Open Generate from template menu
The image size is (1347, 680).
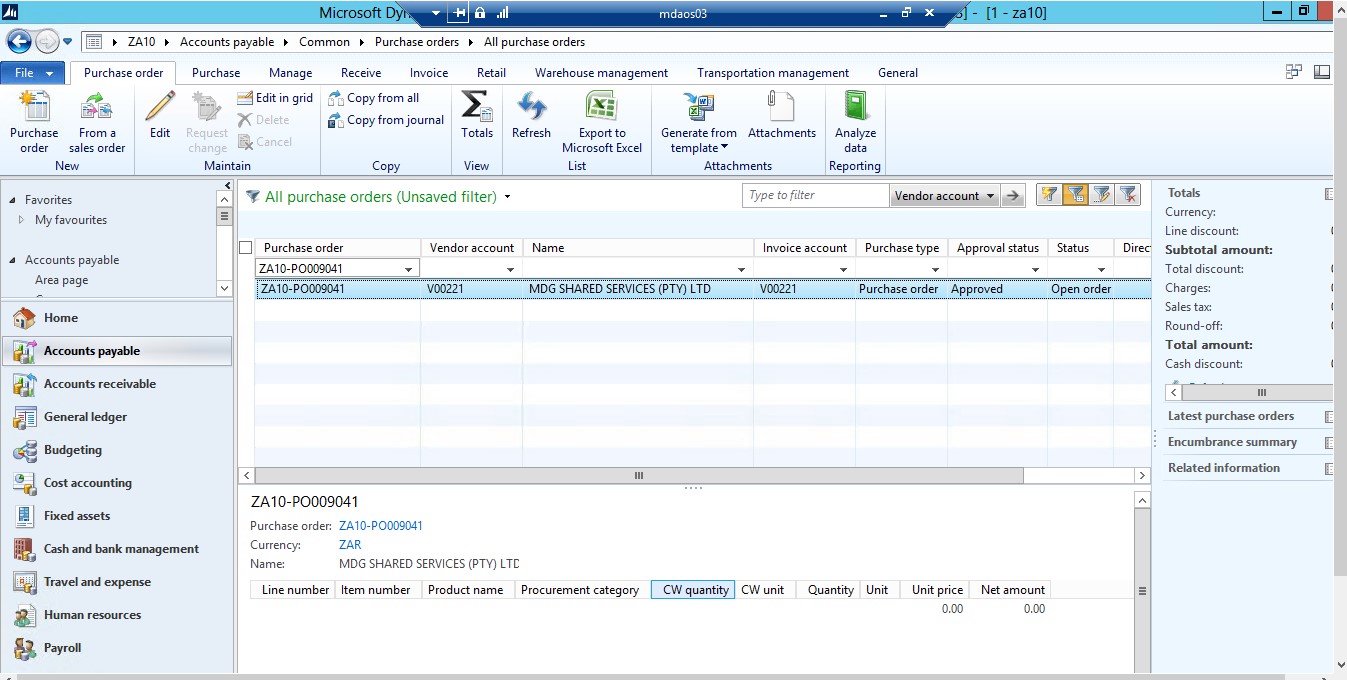click(699, 122)
